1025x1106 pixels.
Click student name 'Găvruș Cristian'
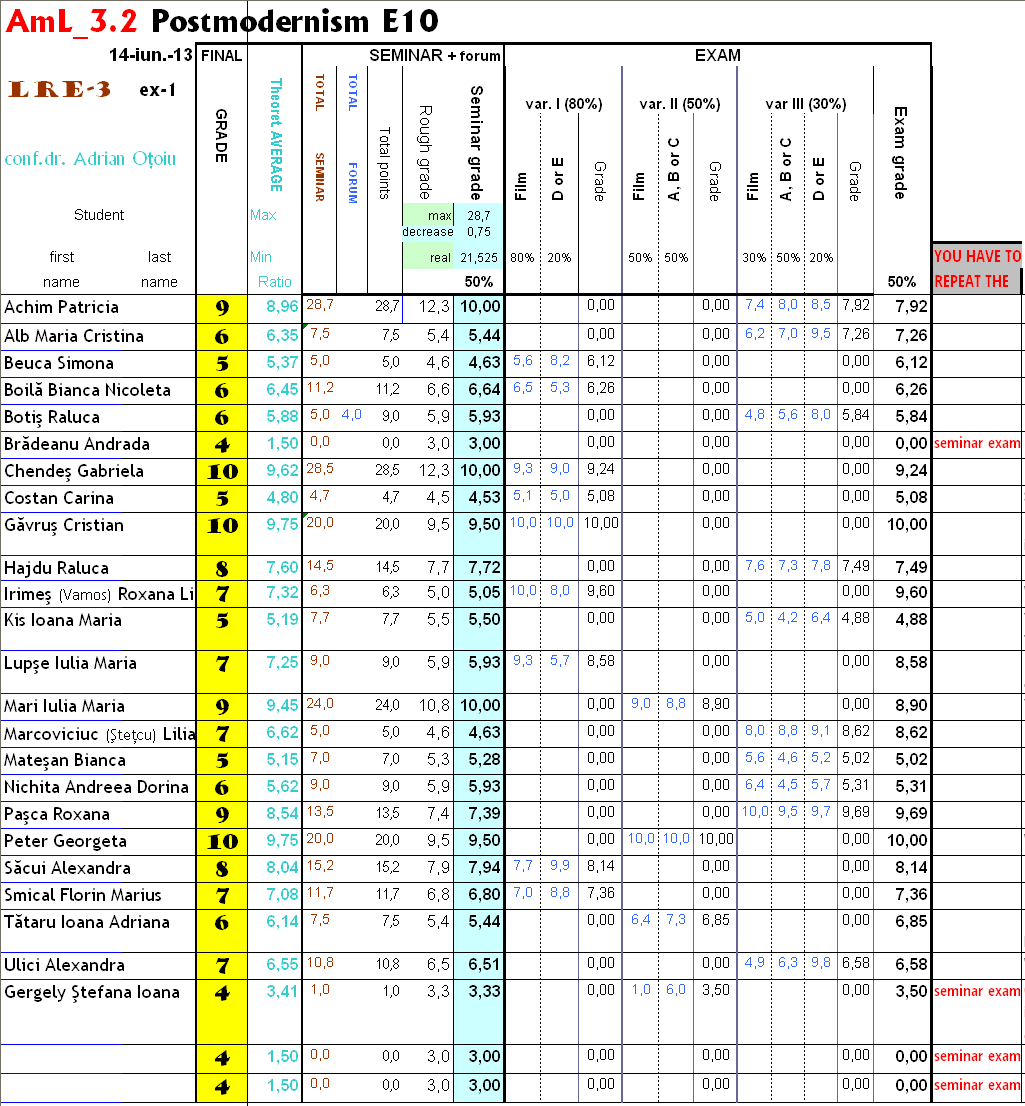pos(63,525)
